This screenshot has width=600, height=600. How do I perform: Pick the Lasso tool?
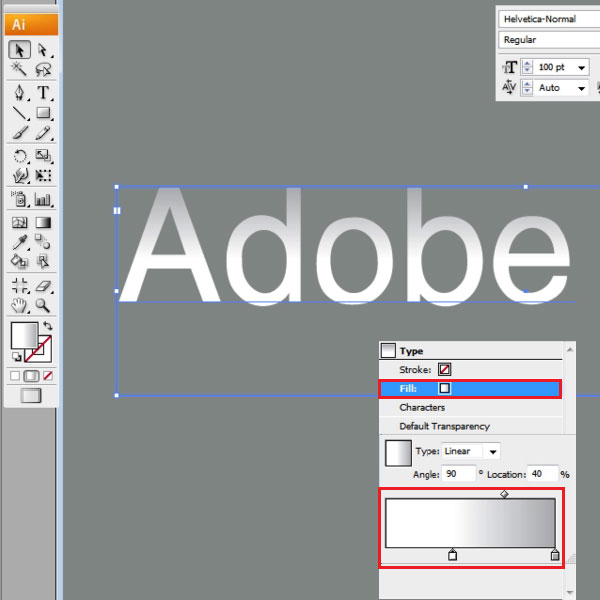[42, 69]
